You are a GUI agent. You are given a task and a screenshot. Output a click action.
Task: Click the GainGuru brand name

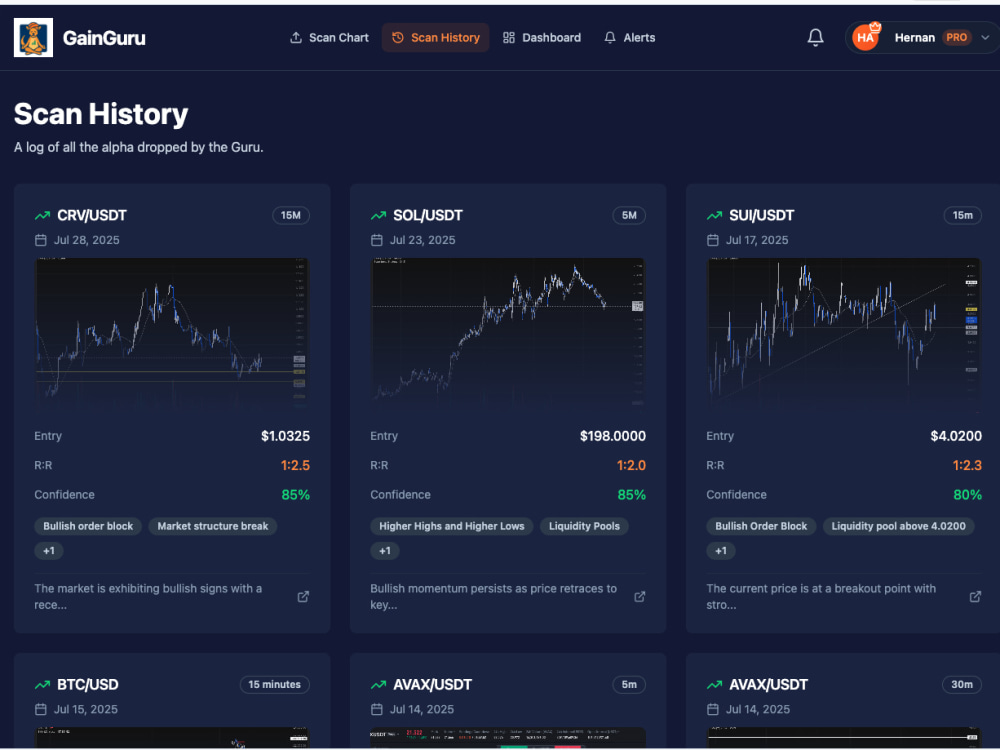click(104, 38)
